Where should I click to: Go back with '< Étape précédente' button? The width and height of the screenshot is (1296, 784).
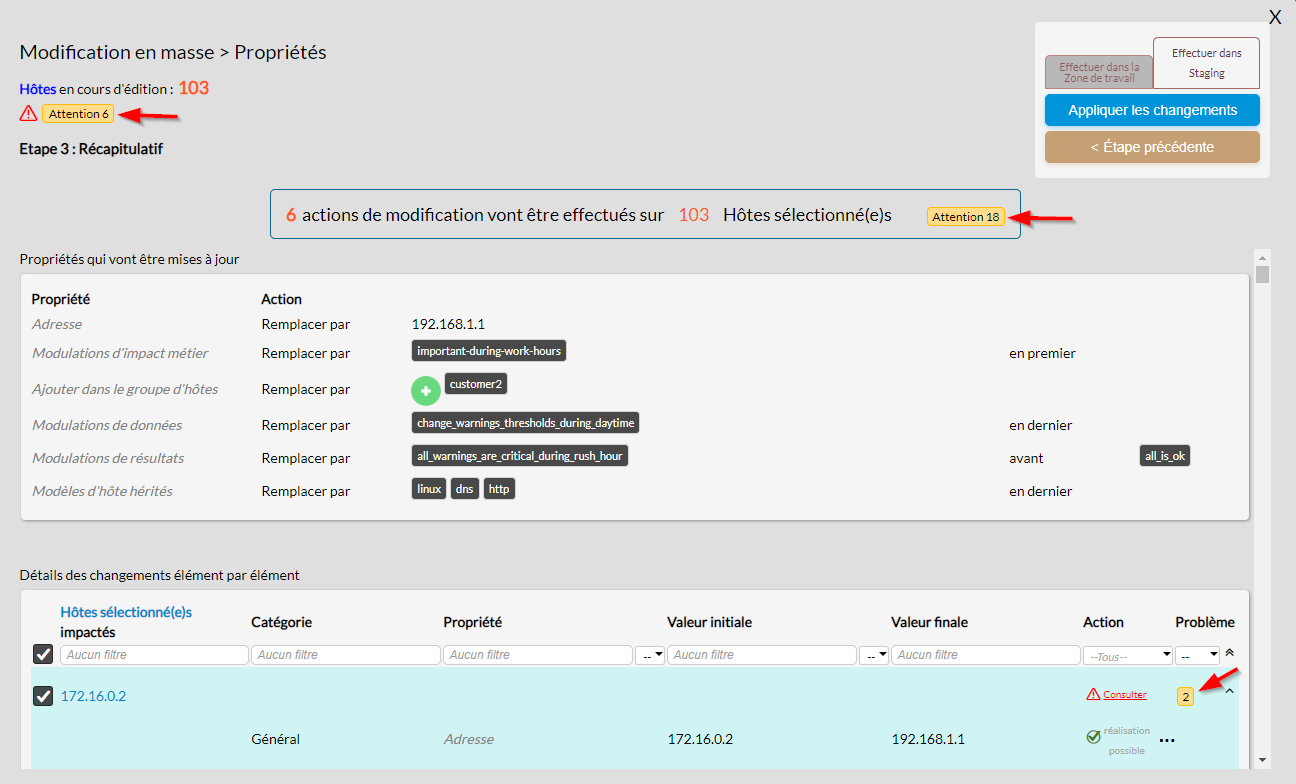1152,147
